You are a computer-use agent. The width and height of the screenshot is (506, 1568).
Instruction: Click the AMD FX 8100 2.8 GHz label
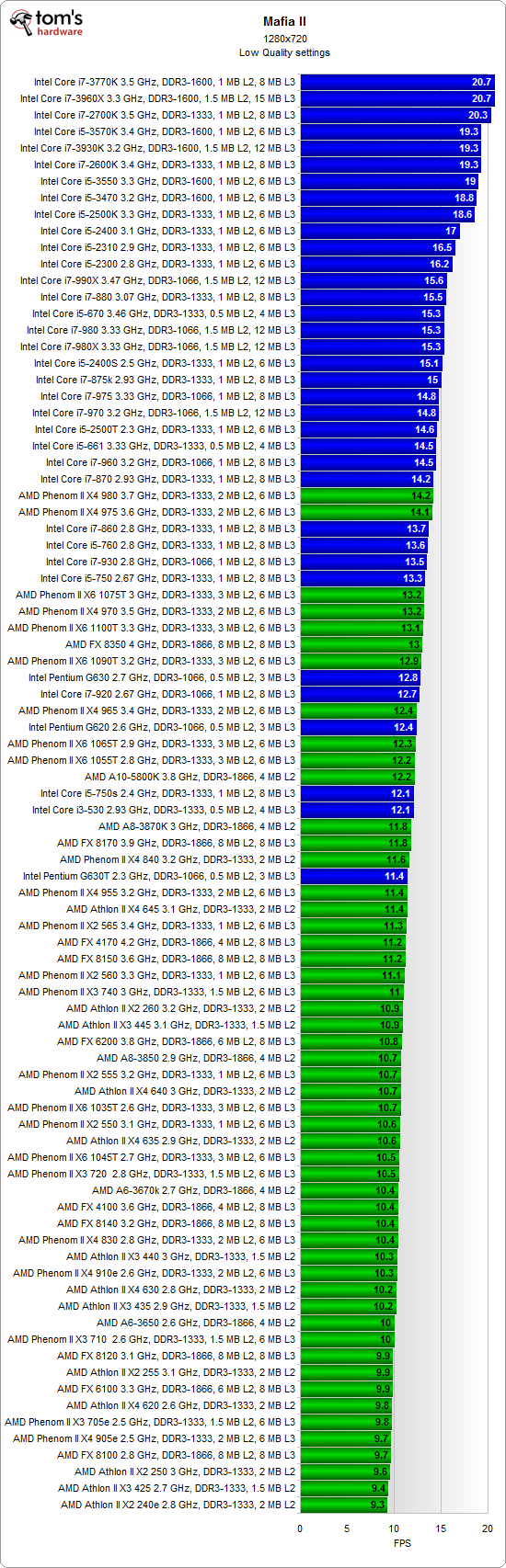177,1455
